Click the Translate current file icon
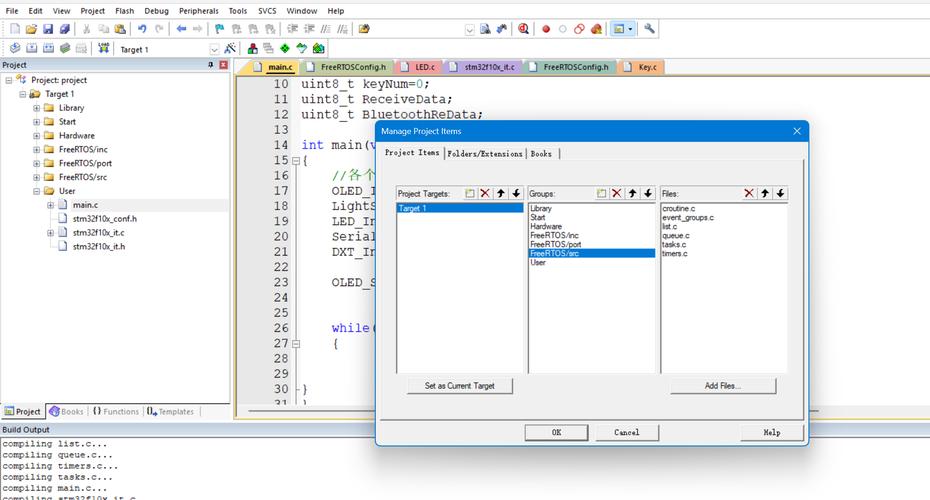 point(15,49)
